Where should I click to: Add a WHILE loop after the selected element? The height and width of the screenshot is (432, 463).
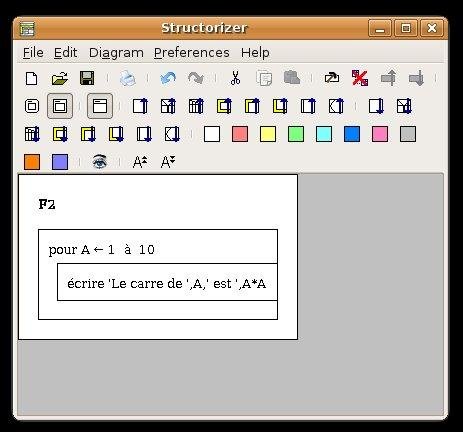click(88, 134)
